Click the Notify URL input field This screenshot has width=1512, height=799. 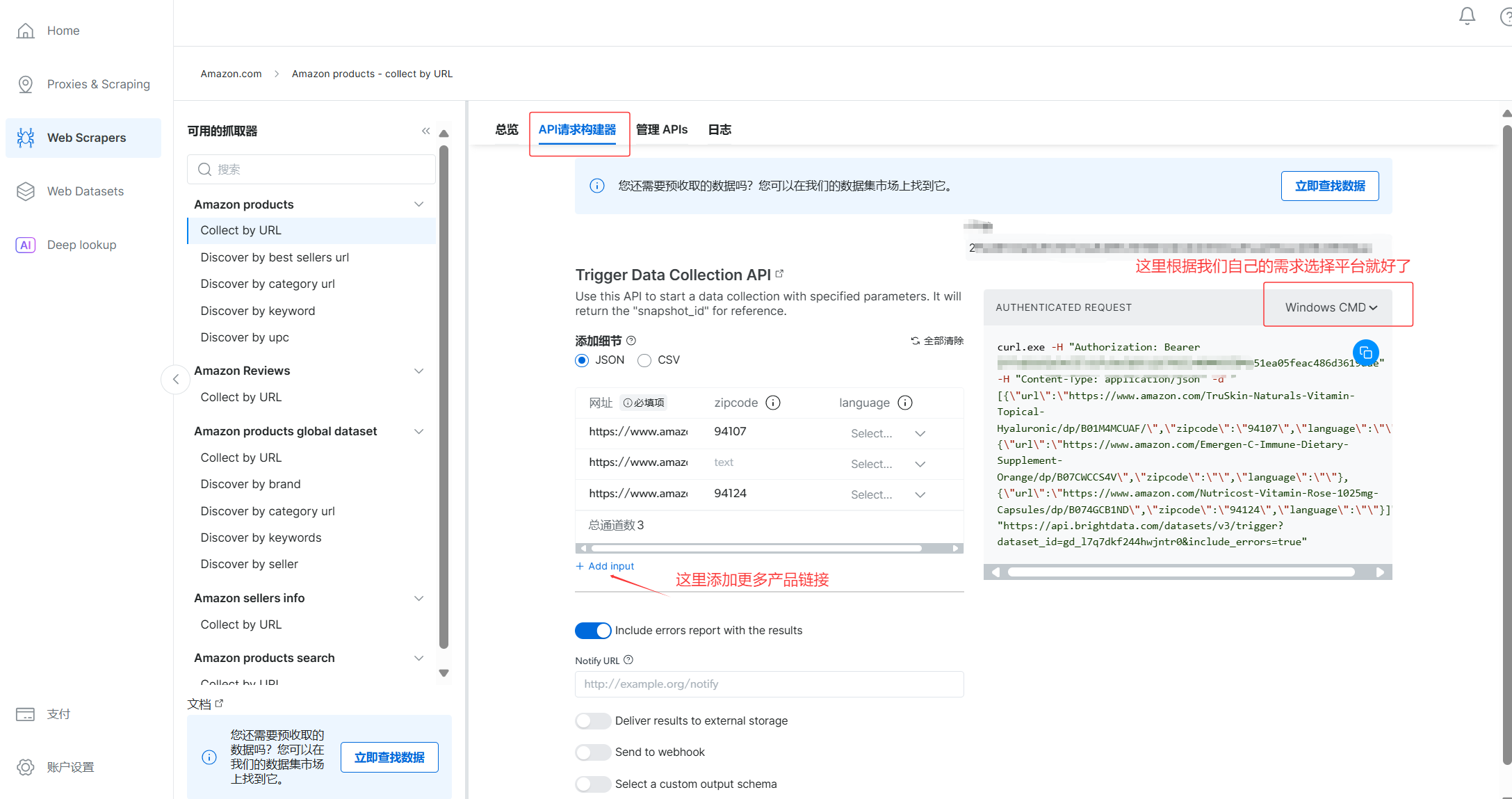point(769,684)
